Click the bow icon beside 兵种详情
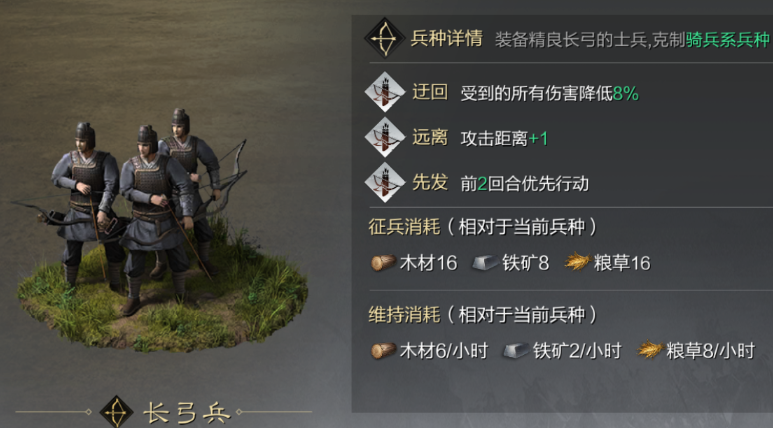 point(385,38)
